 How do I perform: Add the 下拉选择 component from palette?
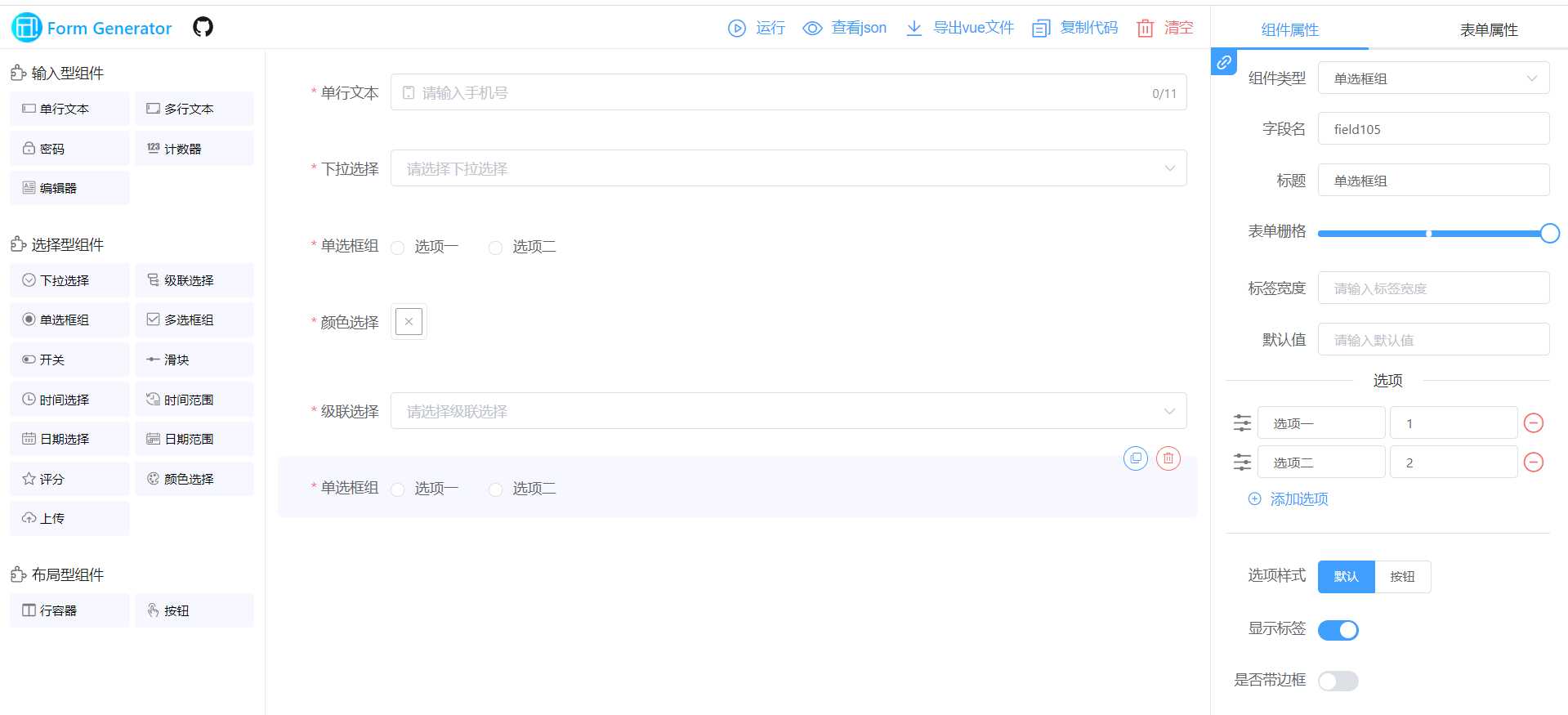pyautogui.click(x=69, y=280)
